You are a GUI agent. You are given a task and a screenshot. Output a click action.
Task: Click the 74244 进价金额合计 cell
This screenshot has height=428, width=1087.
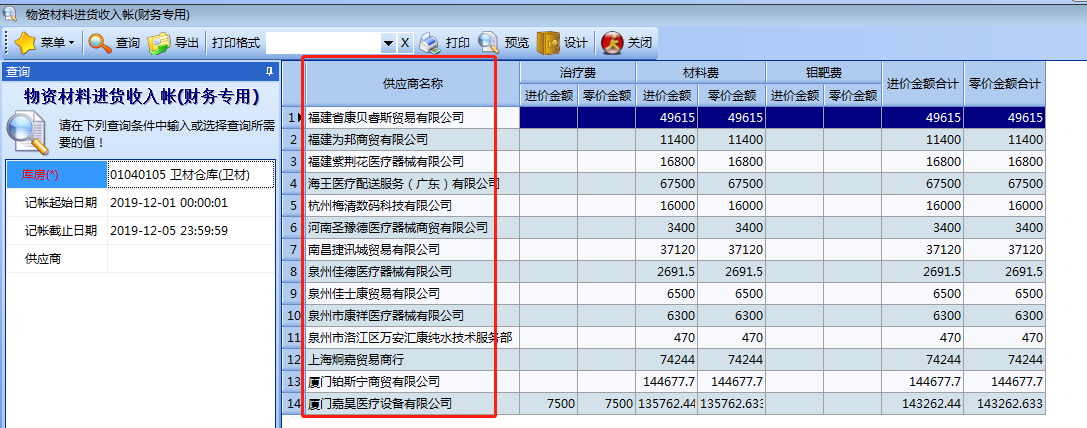point(922,360)
